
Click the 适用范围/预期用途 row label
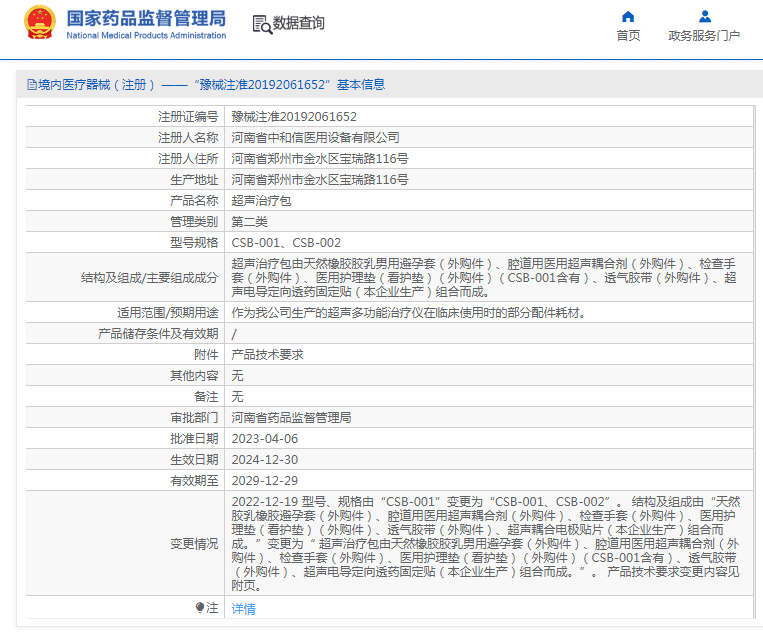point(167,312)
